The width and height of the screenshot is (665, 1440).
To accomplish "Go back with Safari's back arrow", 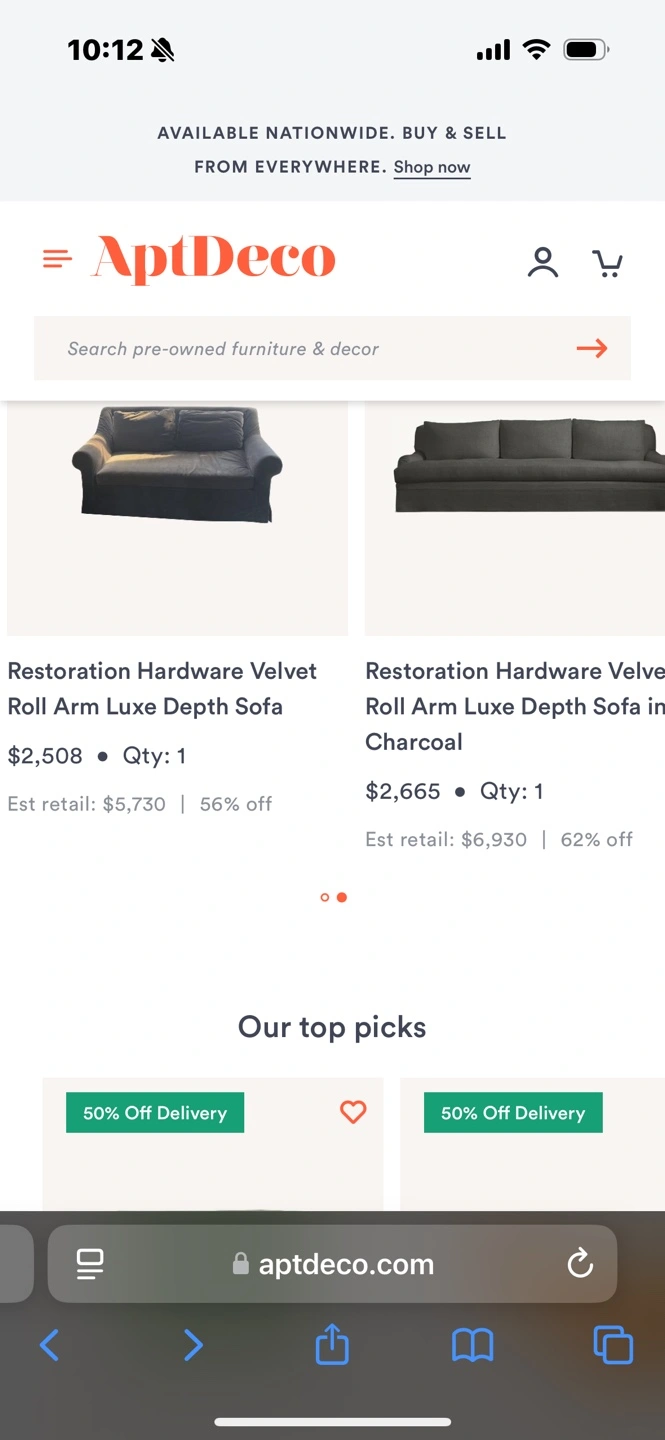I will (49, 1345).
